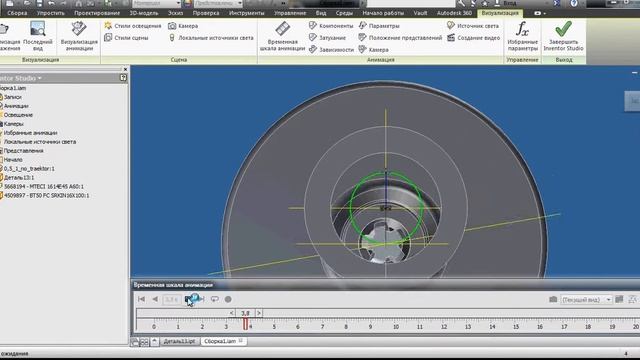
Task: Open Визуализация анимации tool
Action: [79, 37]
